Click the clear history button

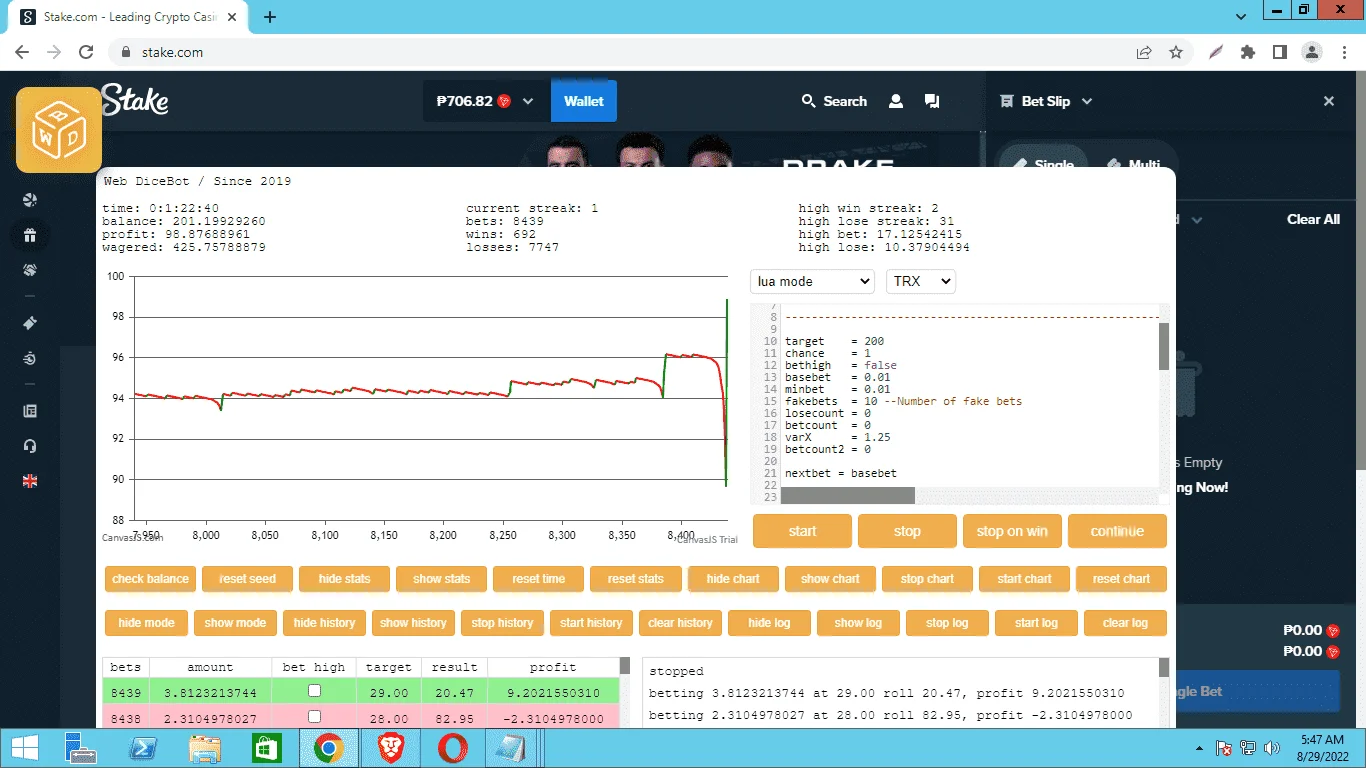(680, 623)
